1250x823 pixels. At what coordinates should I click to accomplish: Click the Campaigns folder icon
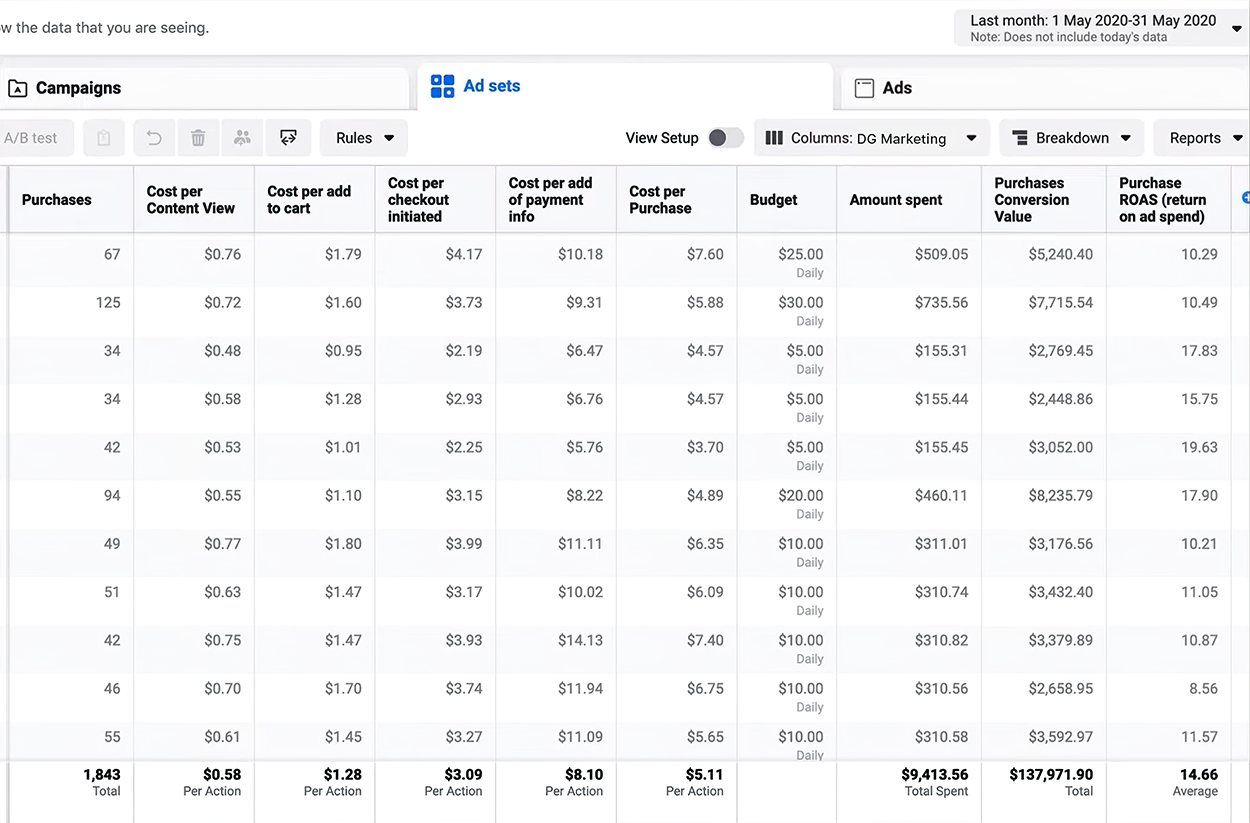17,89
